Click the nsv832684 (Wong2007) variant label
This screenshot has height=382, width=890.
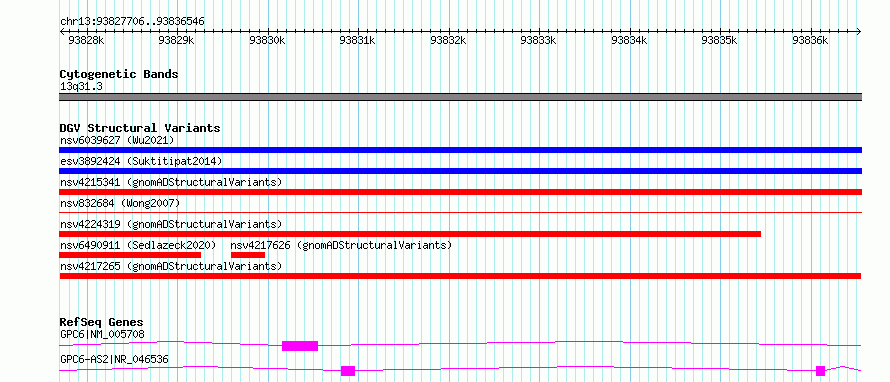(120, 203)
